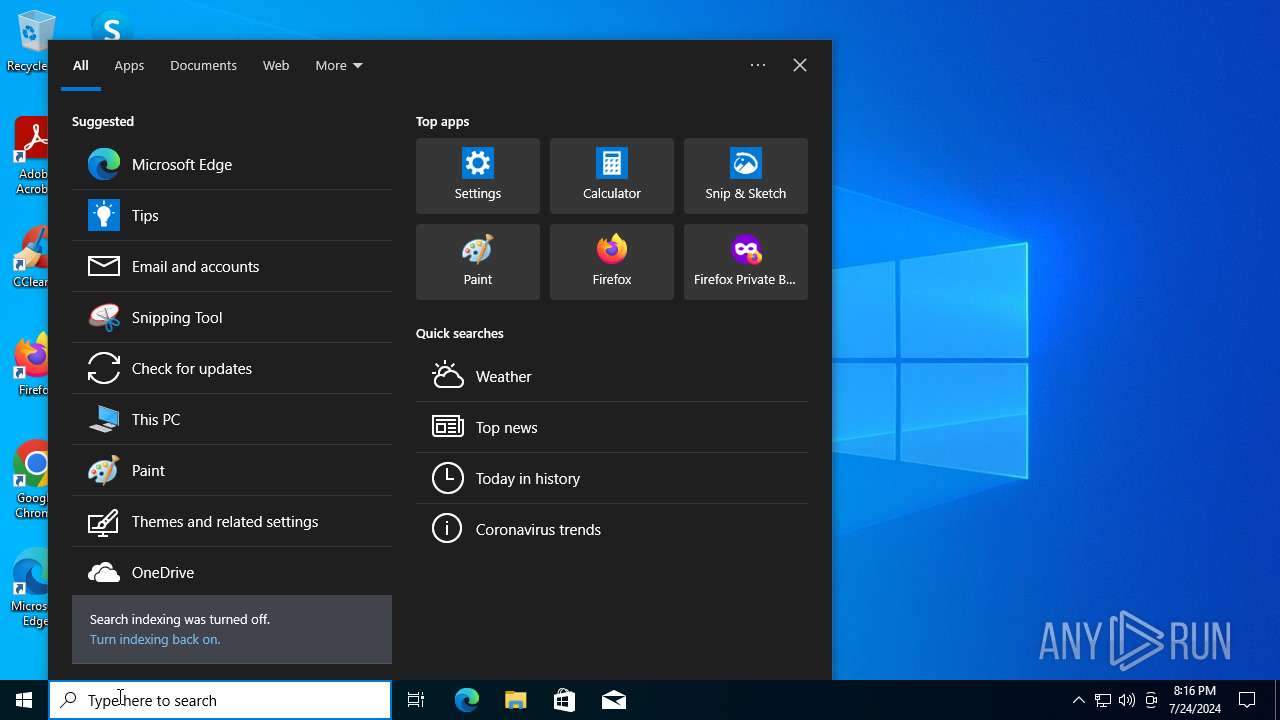Open Email and accounts settings
The width and height of the screenshot is (1280, 720).
coord(232,266)
